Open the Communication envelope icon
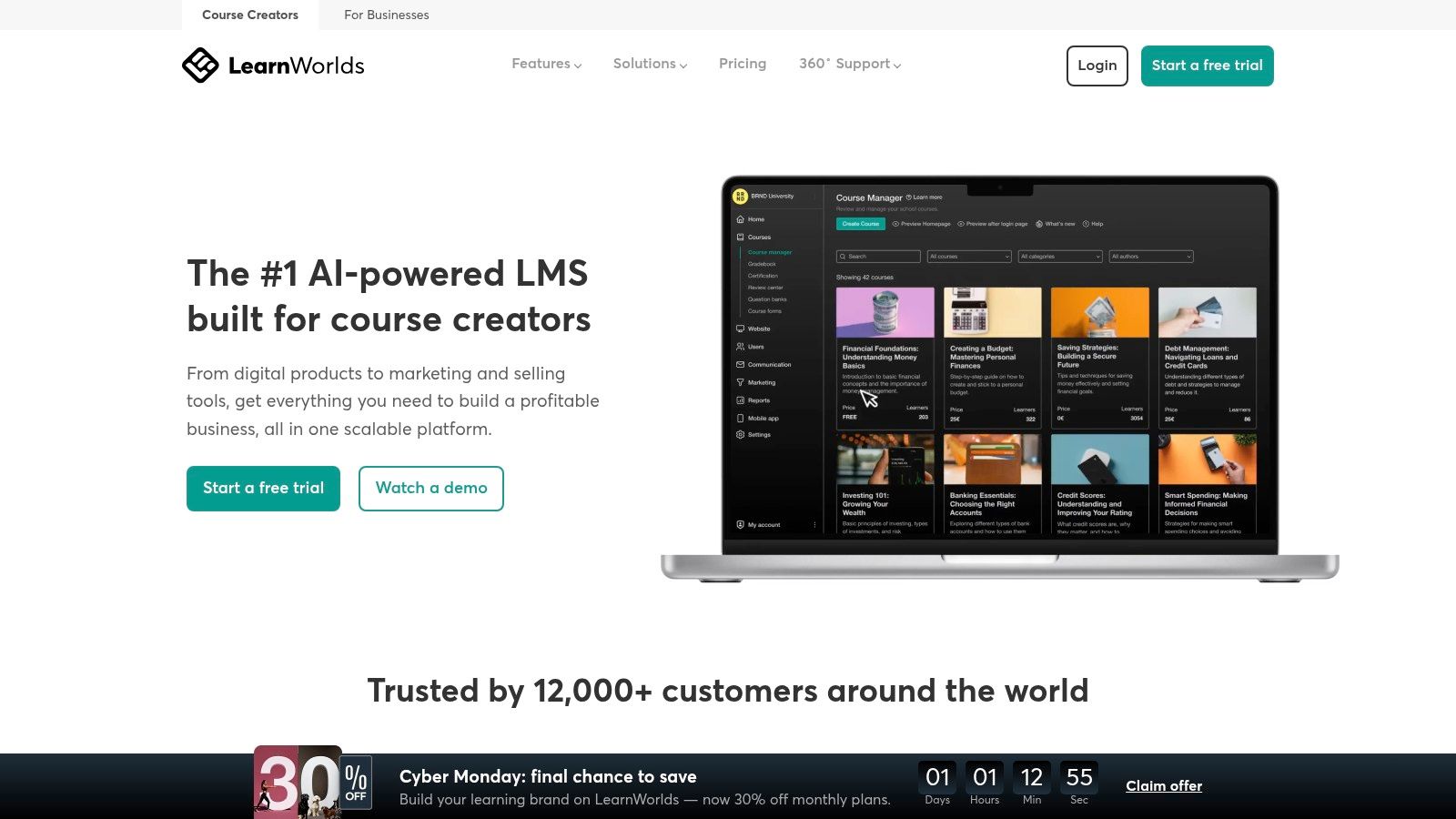 [740, 365]
